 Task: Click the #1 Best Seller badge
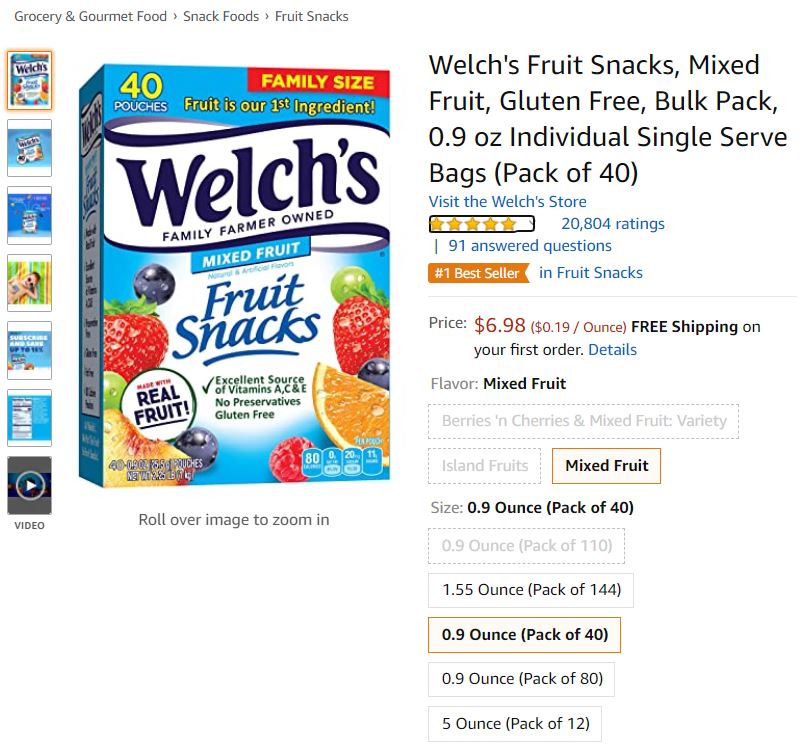point(478,272)
